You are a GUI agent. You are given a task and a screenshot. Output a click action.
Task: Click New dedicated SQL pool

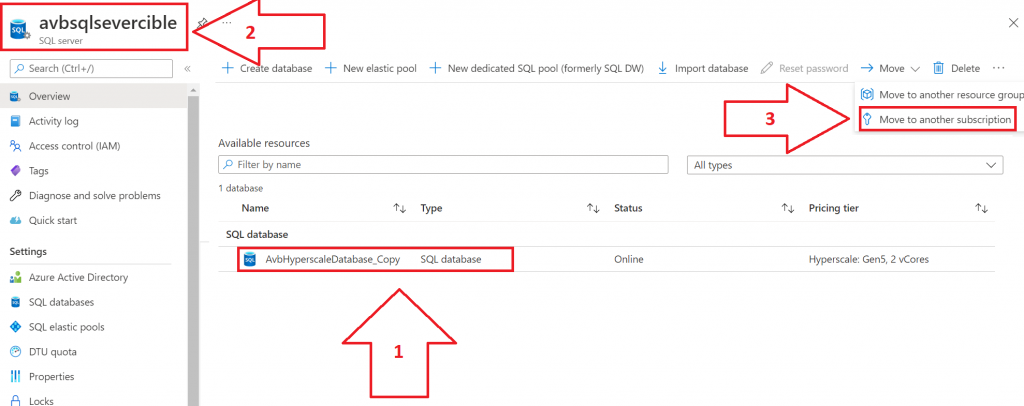[x=536, y=69]
